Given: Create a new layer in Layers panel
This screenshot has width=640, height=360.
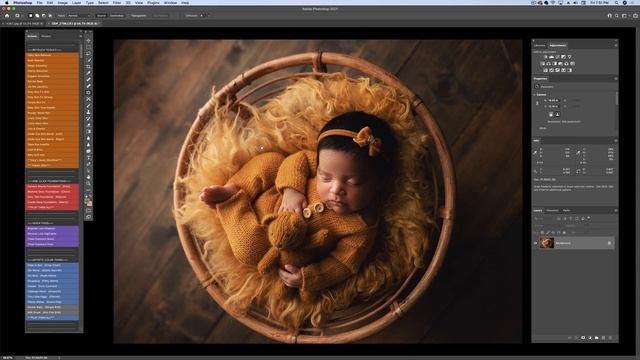Looking at the screenshot, I should pos(603,338).
